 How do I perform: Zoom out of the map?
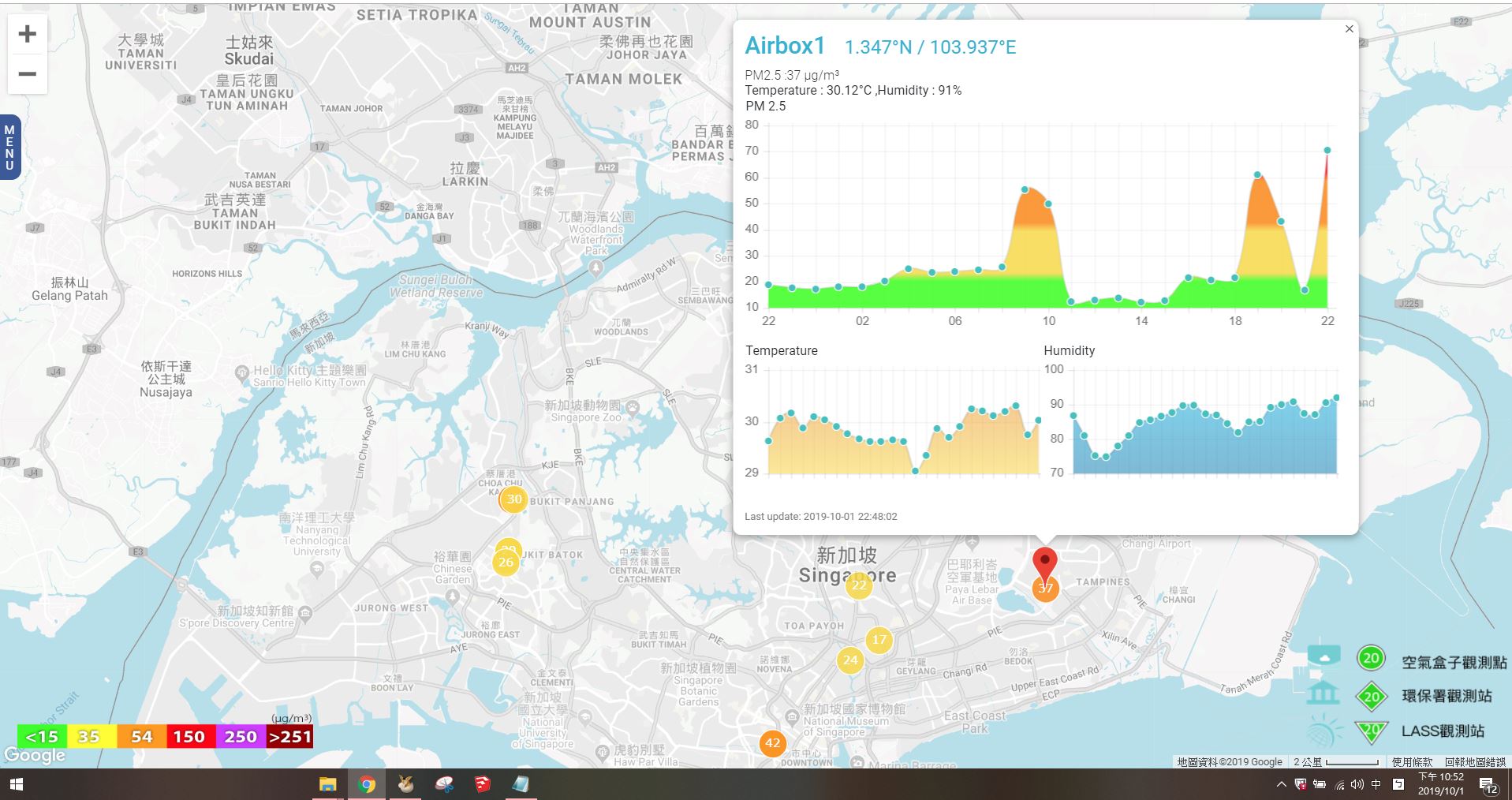pos(28,74)
